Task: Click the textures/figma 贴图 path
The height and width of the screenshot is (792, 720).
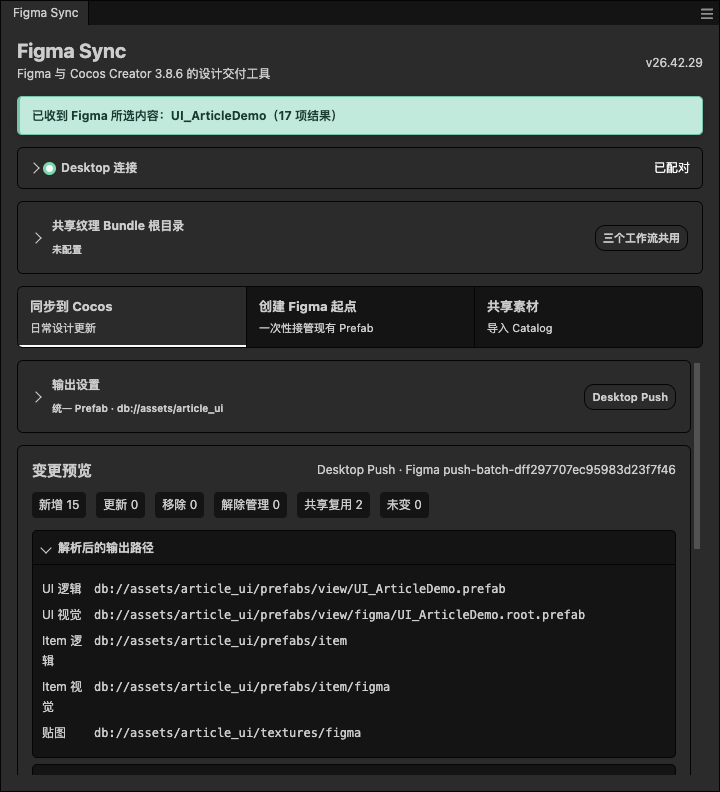Action: (227, 733)
